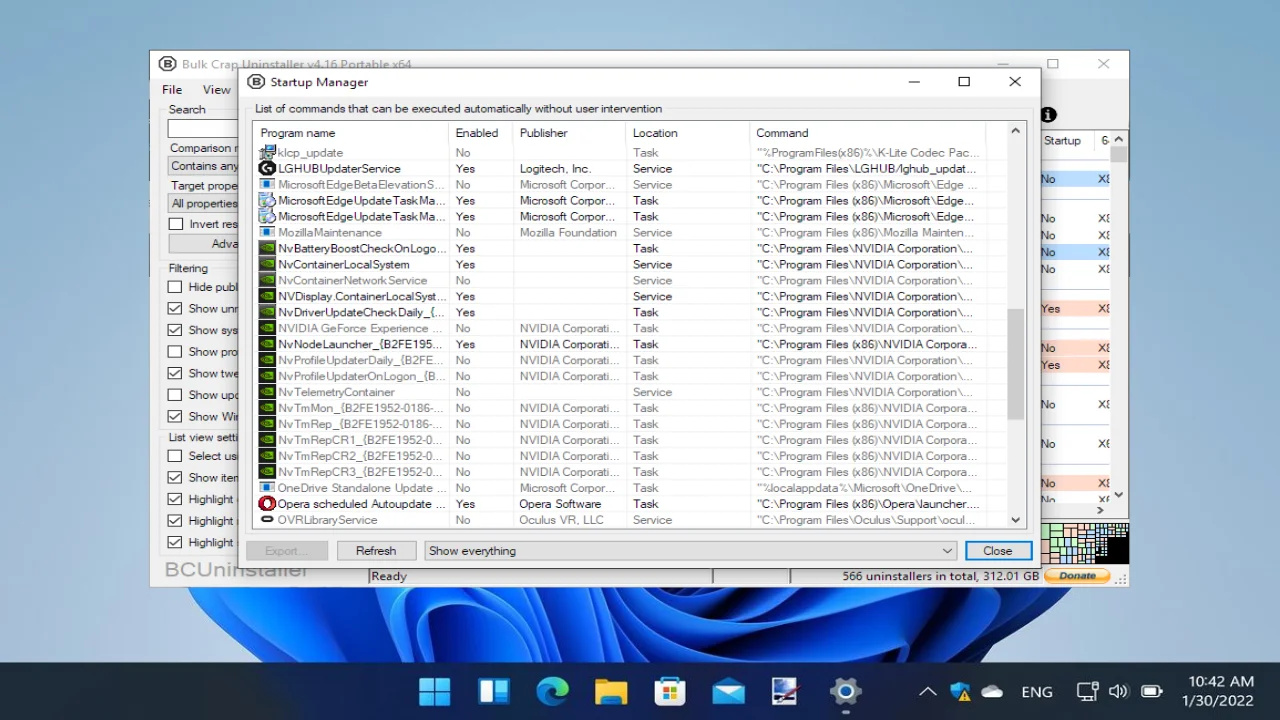
Task: Click the Bulk Crap Uninstaller window logo
Action: [168, 64]
